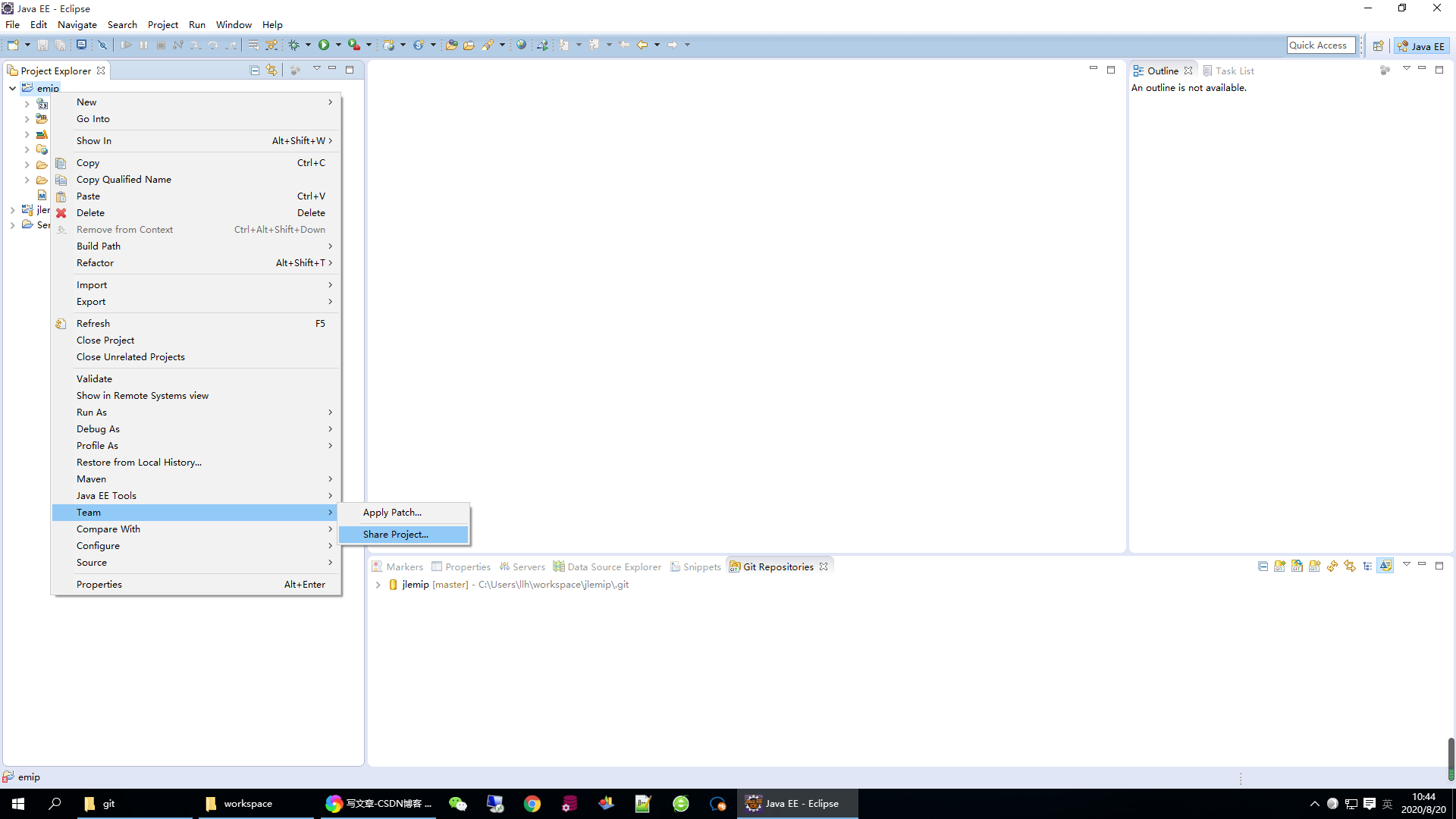The height and width of the screenshot is (819, 1456).
Task: Toggle hierarchical branch layout in Git Repositories
Action: [1367, 566]
